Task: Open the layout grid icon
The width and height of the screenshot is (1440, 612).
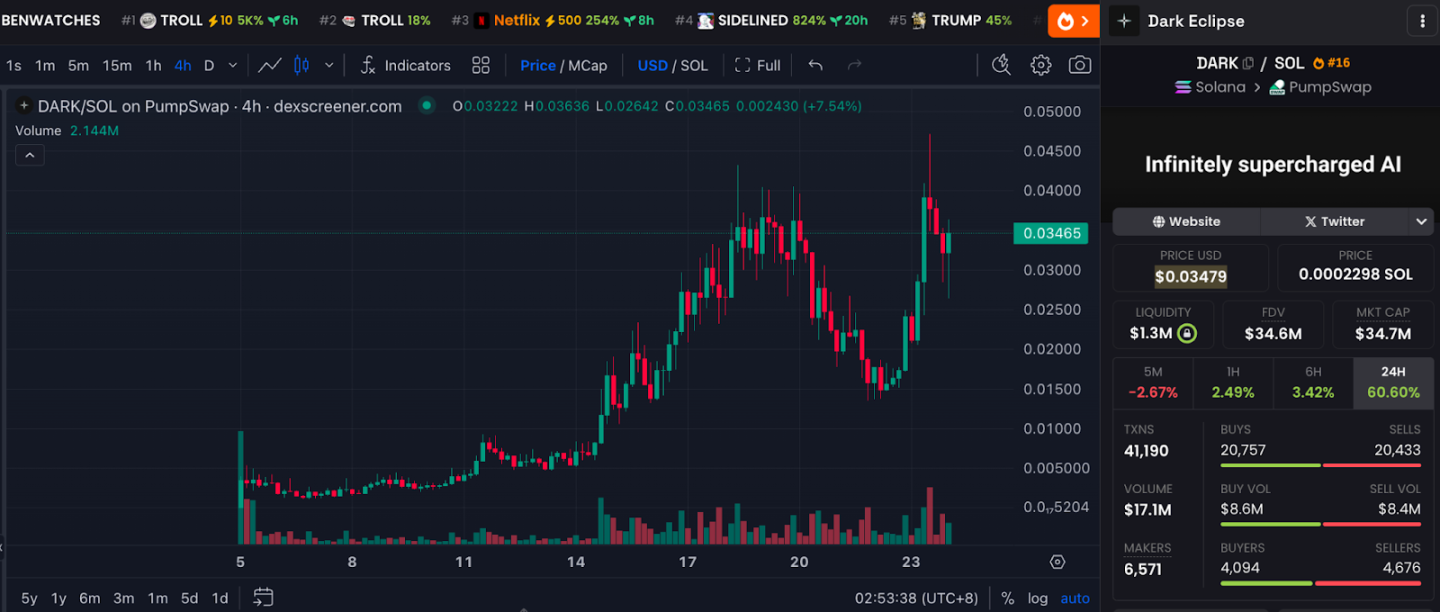Action: coord(481,65)
